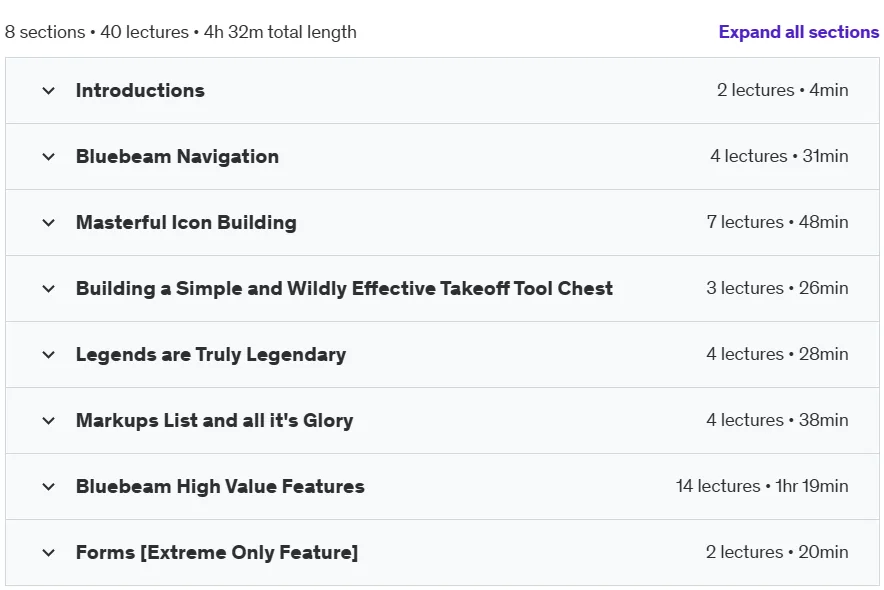Screen dimensions: 884x590
Task: Open the Introductions section title
Action: pyautogui.click(x=140, y=90)
